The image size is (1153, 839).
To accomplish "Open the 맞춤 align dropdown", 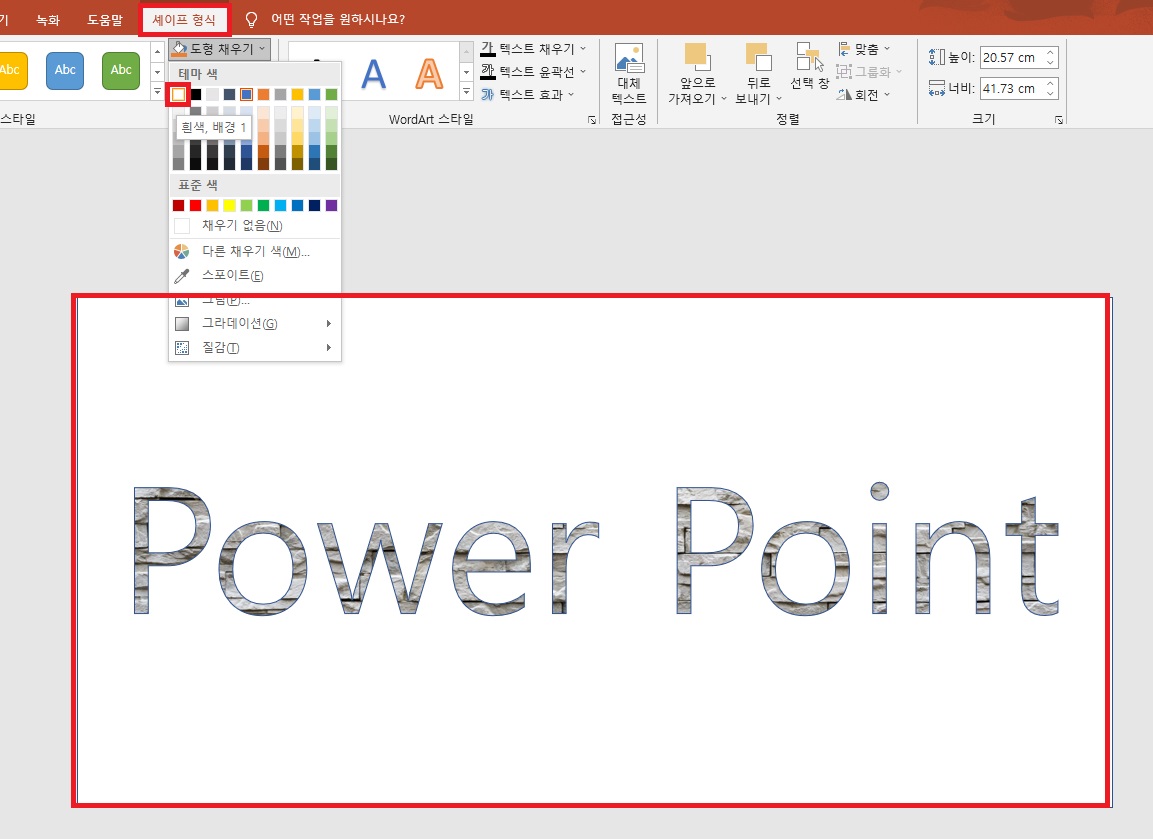I will [x=864, y=49].
